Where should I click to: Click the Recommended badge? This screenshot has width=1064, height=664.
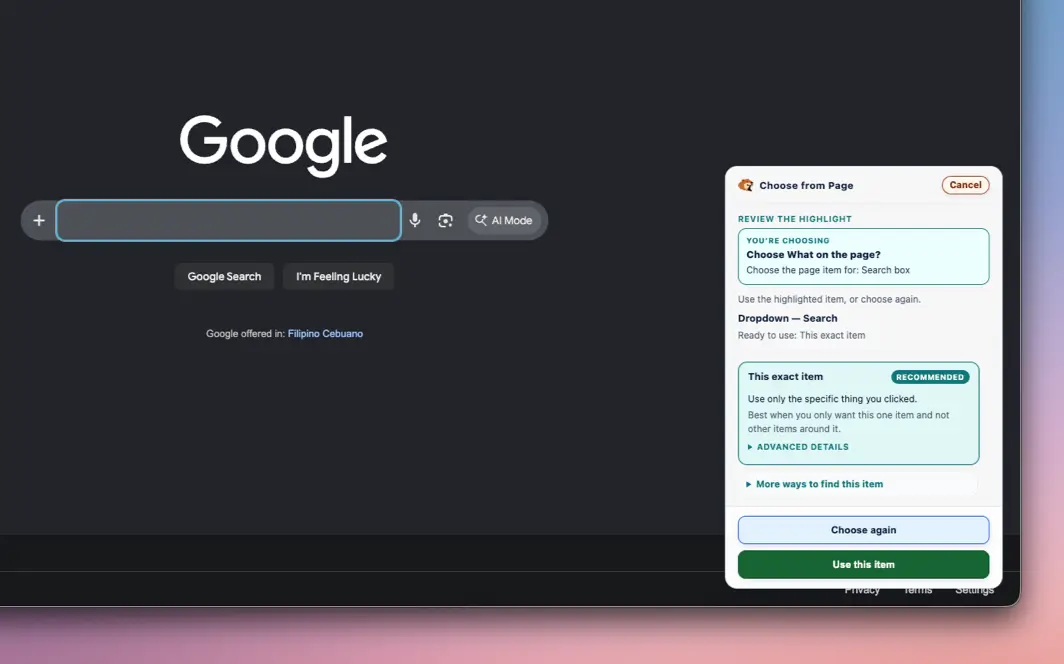[930, 377]
